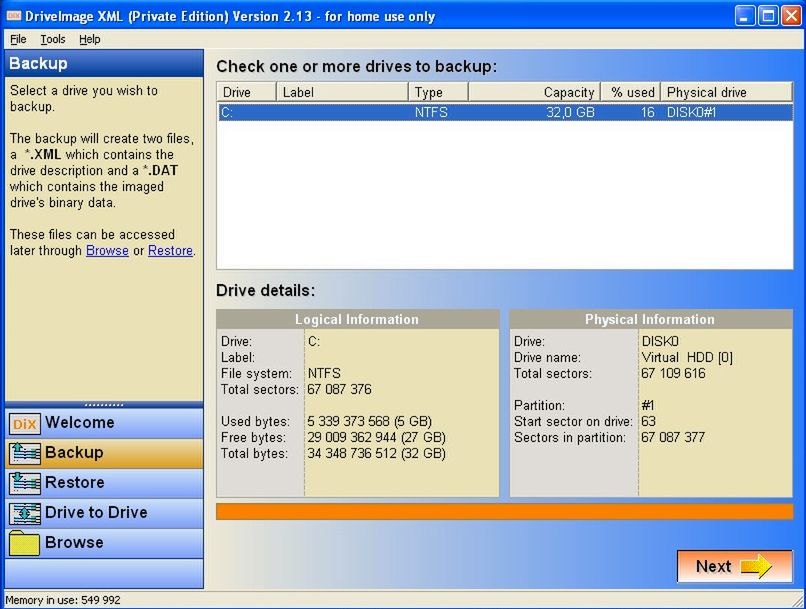Click the Free bytes value 29 009 362 944
806x609 pixels.
(x=376, y=437)
